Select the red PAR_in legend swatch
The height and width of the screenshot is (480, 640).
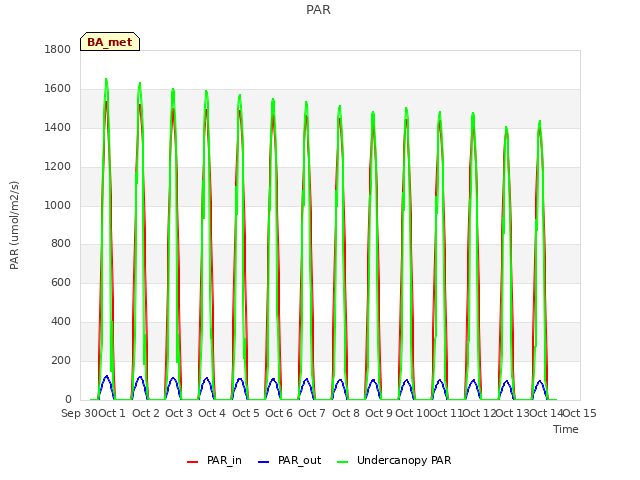pos(192,462)
